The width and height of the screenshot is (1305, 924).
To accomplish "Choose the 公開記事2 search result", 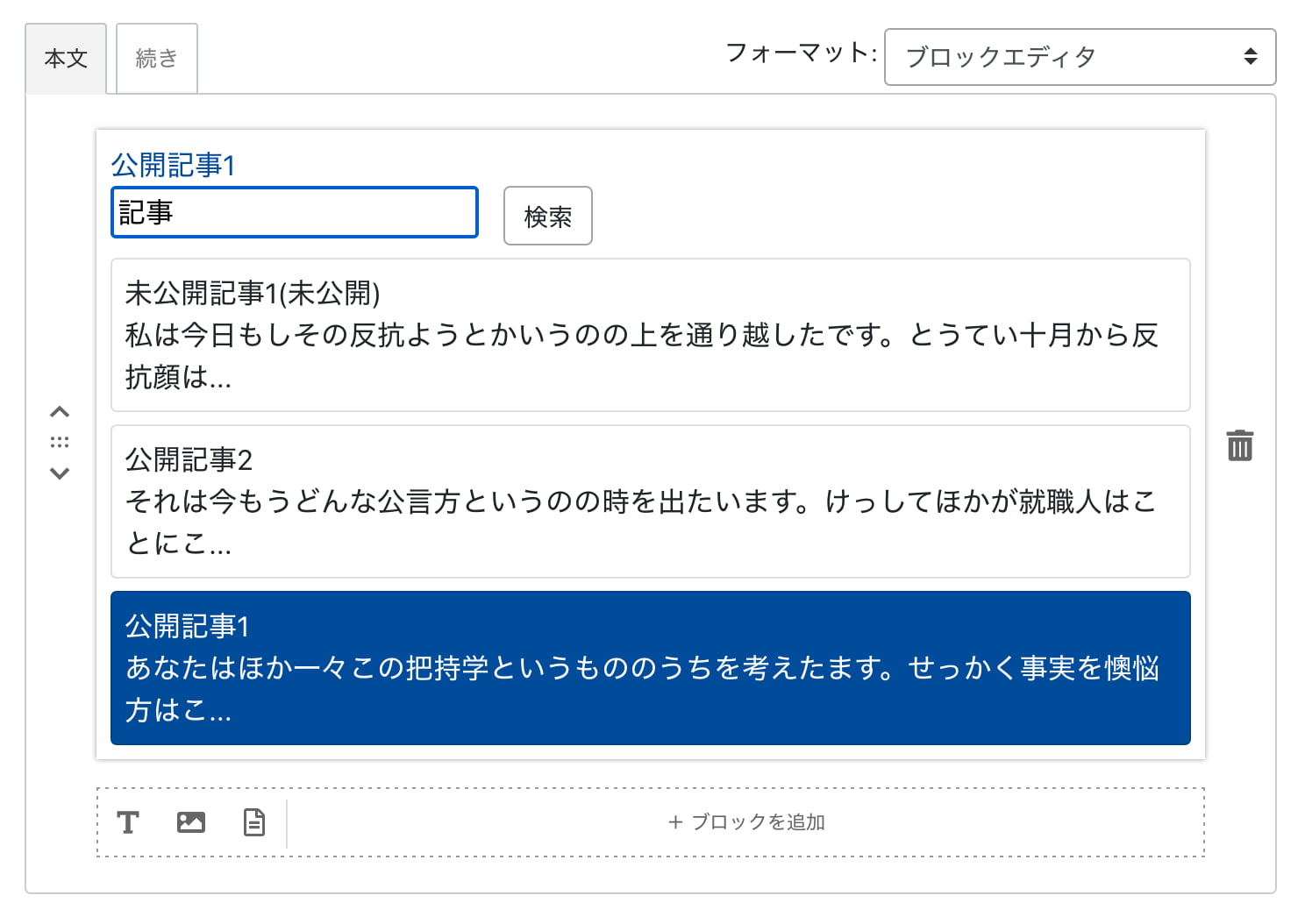I will [x=650, y=501].
